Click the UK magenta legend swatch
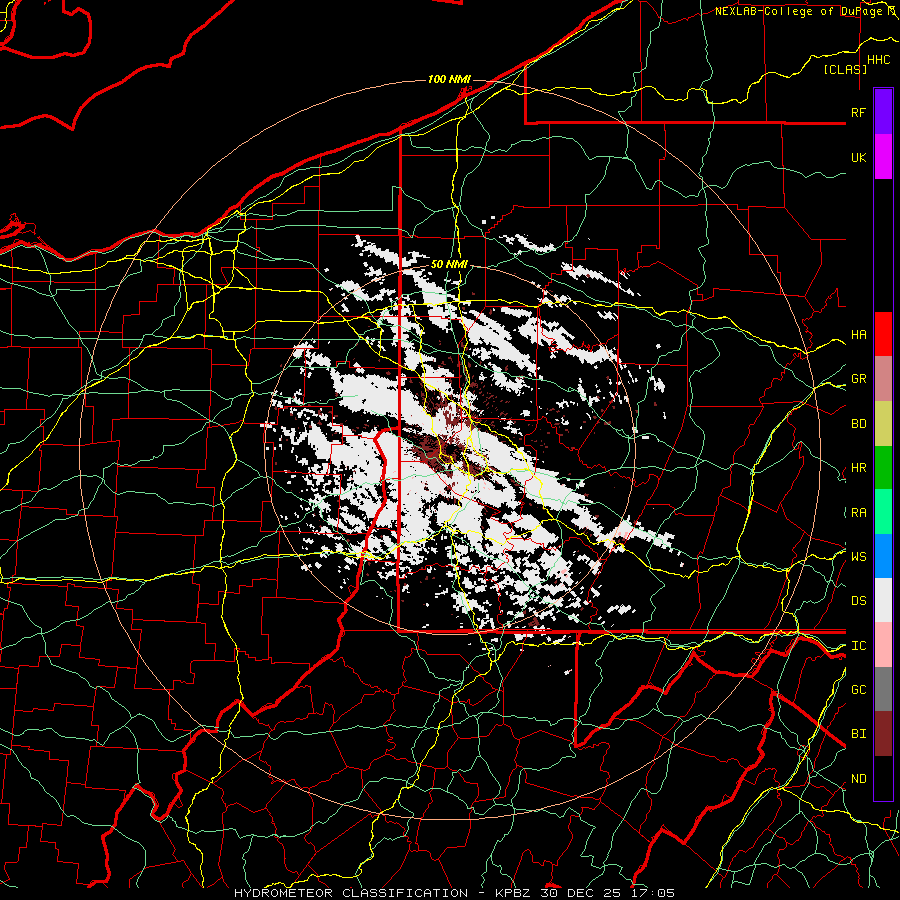 pos(883,157)
